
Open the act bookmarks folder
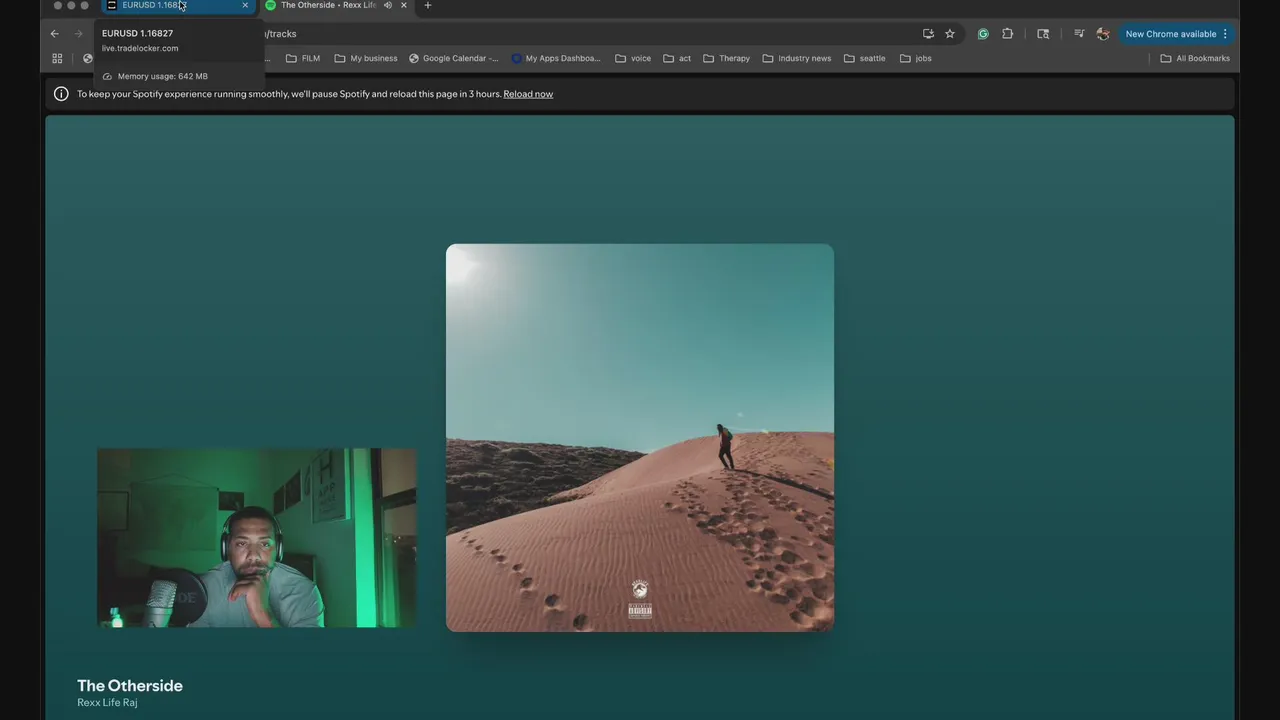pos(677,58)
